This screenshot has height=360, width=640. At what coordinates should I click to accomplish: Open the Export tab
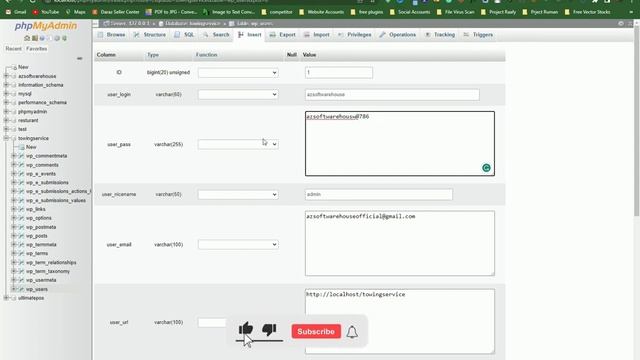click(282, 35)
